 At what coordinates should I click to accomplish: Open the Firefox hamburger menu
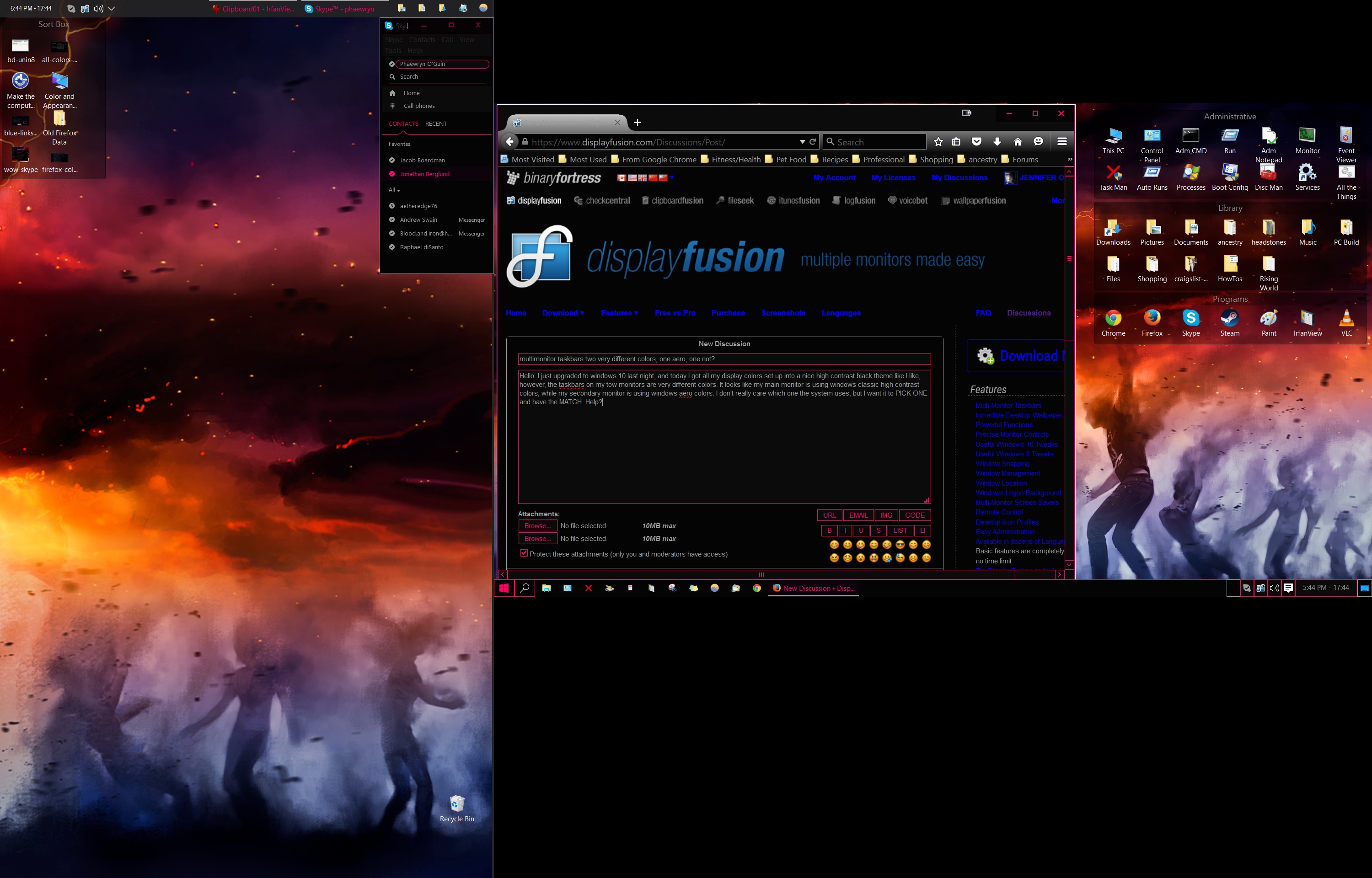pos(1062,141)
